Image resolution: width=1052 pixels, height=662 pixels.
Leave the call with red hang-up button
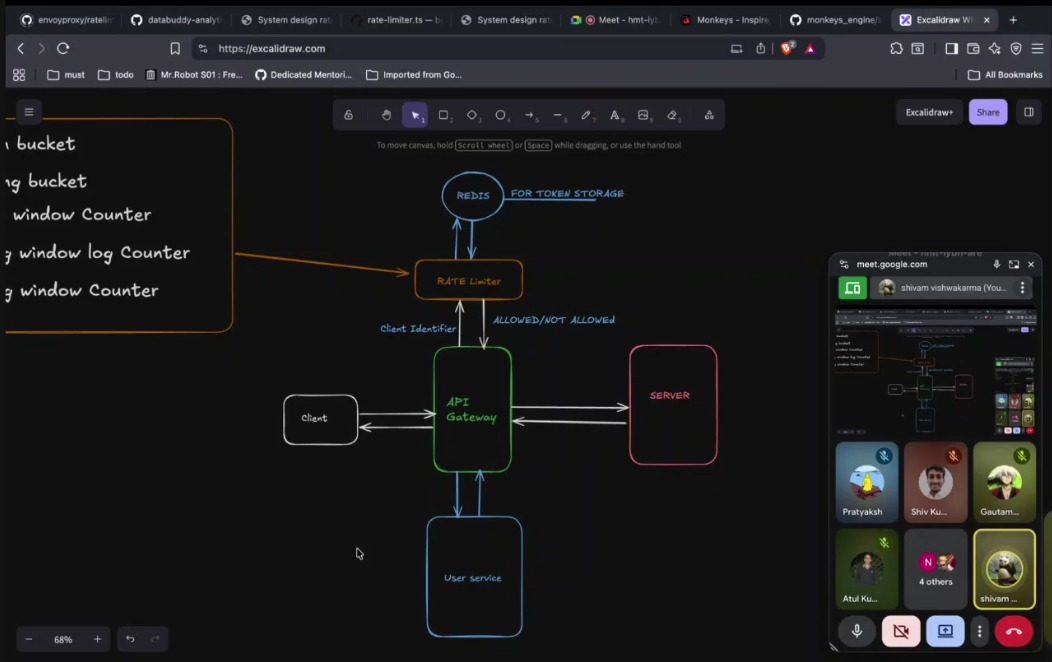[x=1014, y=631]
